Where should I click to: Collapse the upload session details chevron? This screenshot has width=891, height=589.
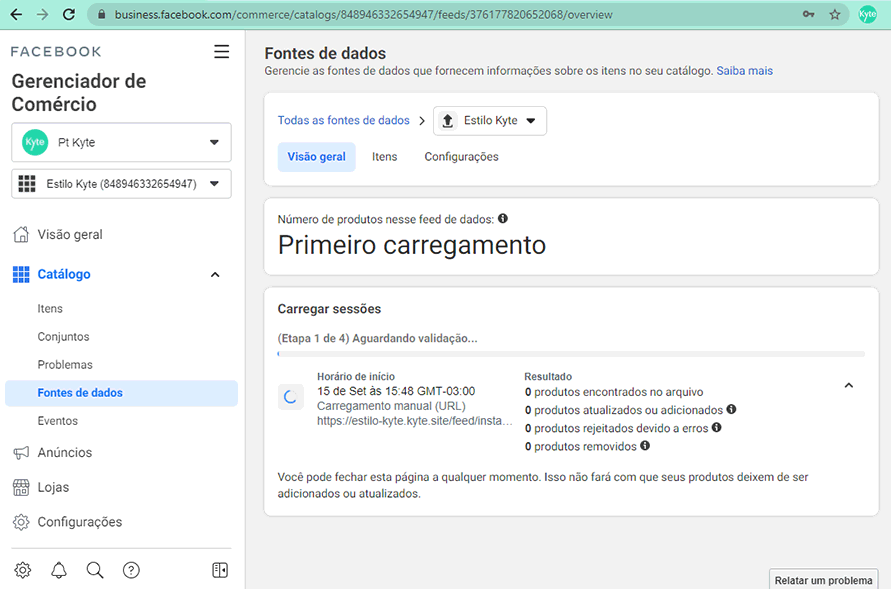click(x=848, y=386)
